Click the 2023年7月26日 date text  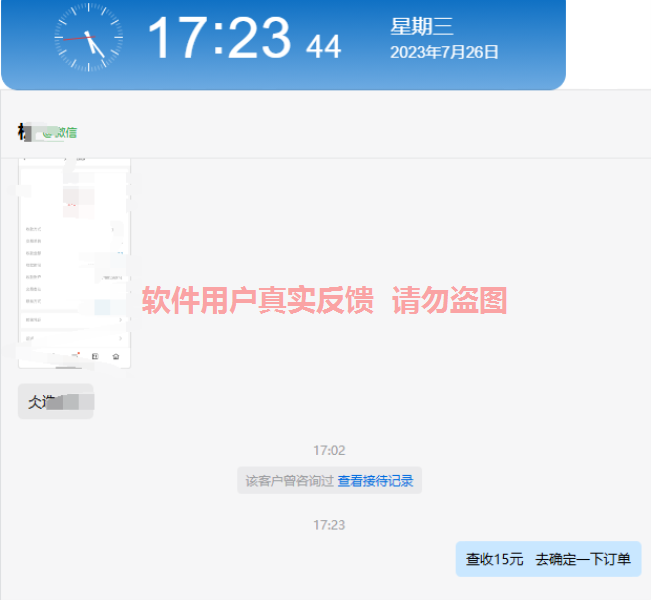pyautogui.click(x=444, y=52)
